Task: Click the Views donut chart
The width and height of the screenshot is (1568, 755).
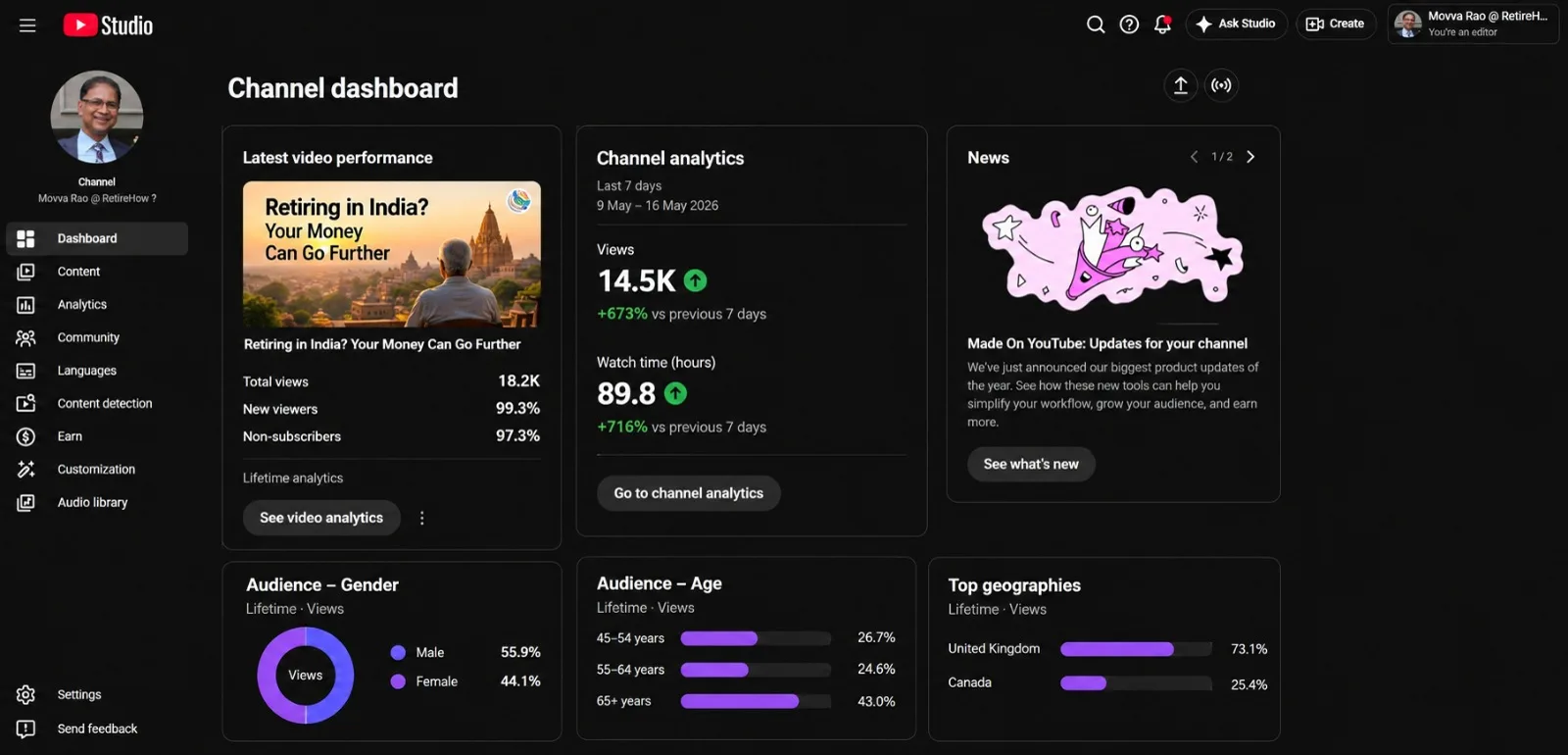Action: point(306,676)
